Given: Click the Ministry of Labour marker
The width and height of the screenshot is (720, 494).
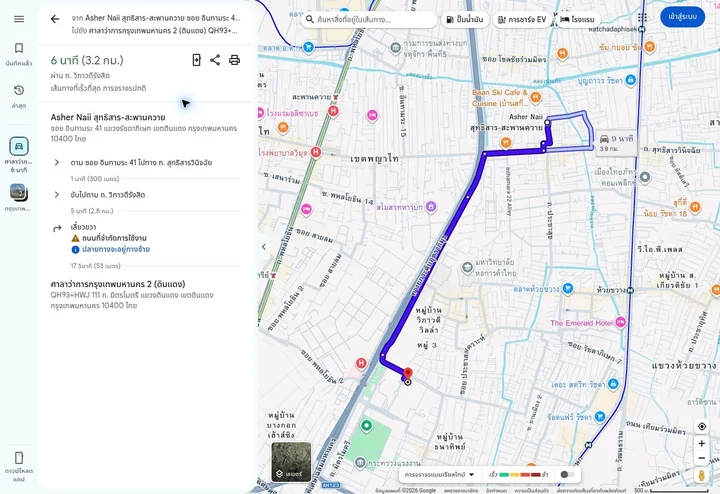Looking at the screenshot, I should 361,462.
